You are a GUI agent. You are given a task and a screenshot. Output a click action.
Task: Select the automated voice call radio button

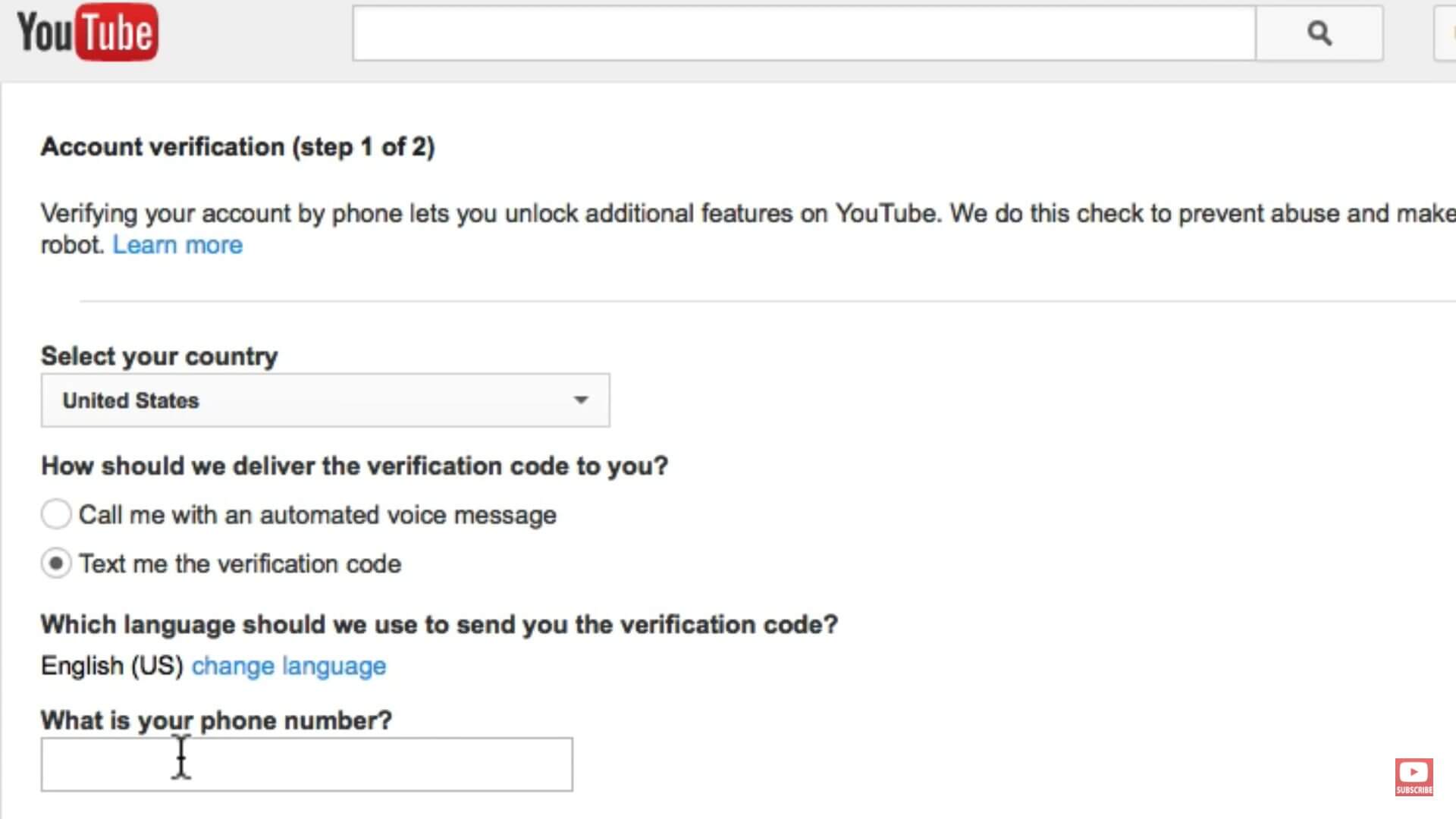(56, 514)
